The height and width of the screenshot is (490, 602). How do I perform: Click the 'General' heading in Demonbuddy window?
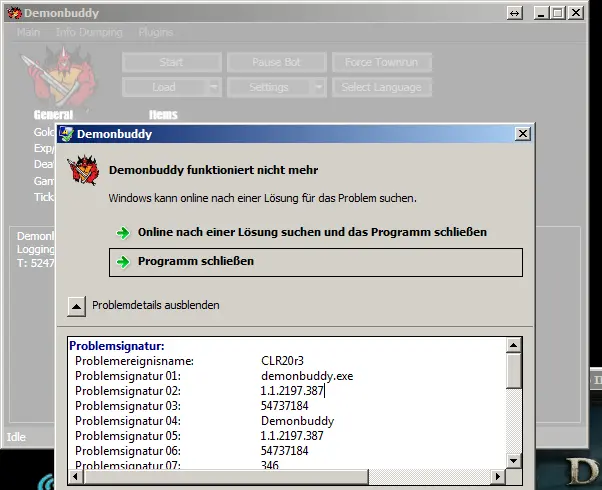[53, 114]
